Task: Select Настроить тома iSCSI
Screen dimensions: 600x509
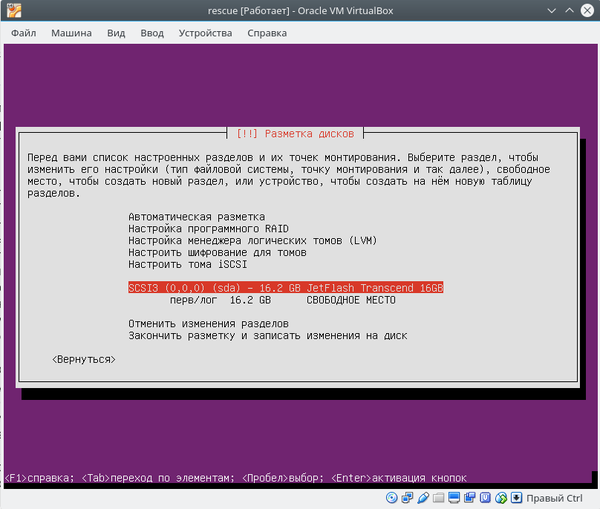Action: (188, 264)
